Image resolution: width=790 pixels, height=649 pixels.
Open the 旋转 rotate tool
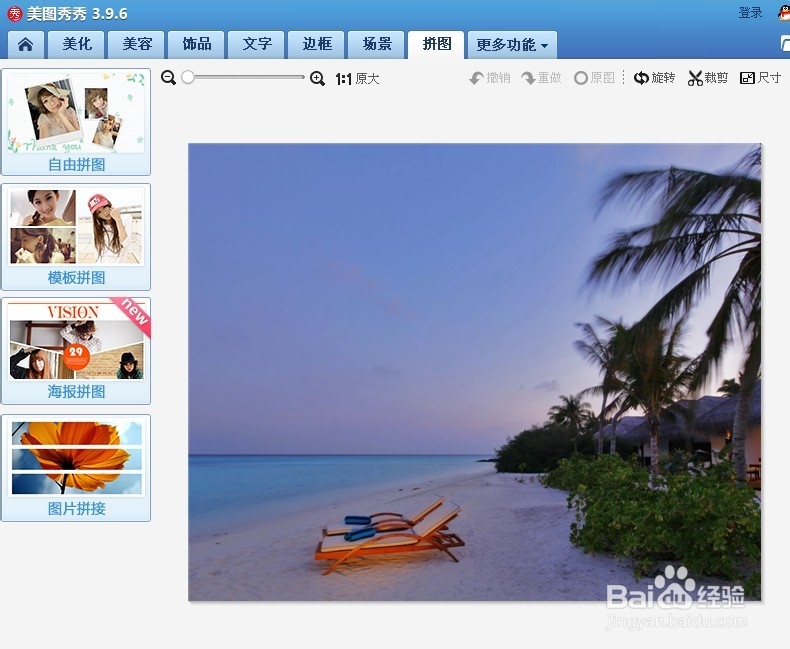(654, 78)
